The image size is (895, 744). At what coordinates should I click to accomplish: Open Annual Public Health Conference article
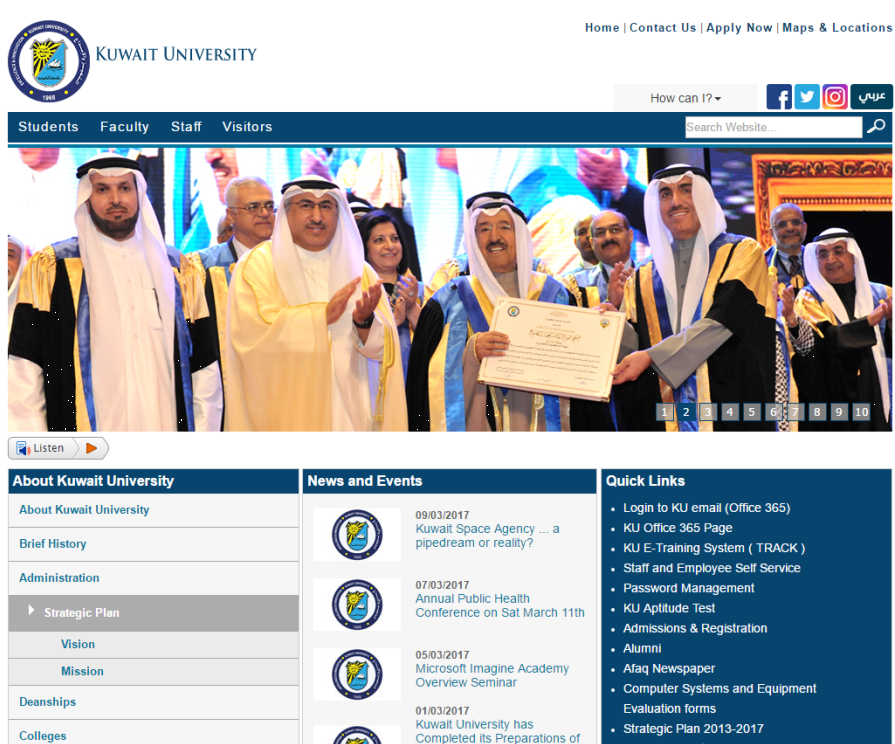pos(500,605)
